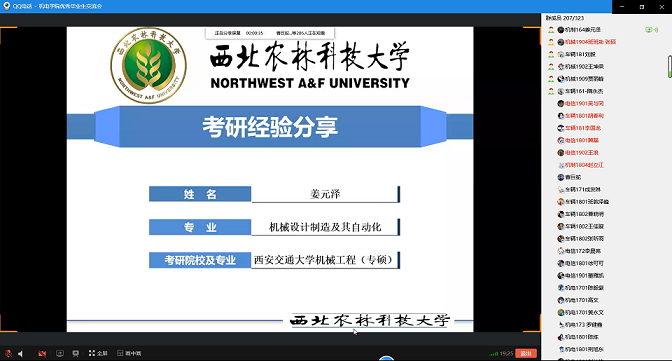672x361 pixels.
Task: Click the 姓名 label box on slide
Action: tap(200, 194)
